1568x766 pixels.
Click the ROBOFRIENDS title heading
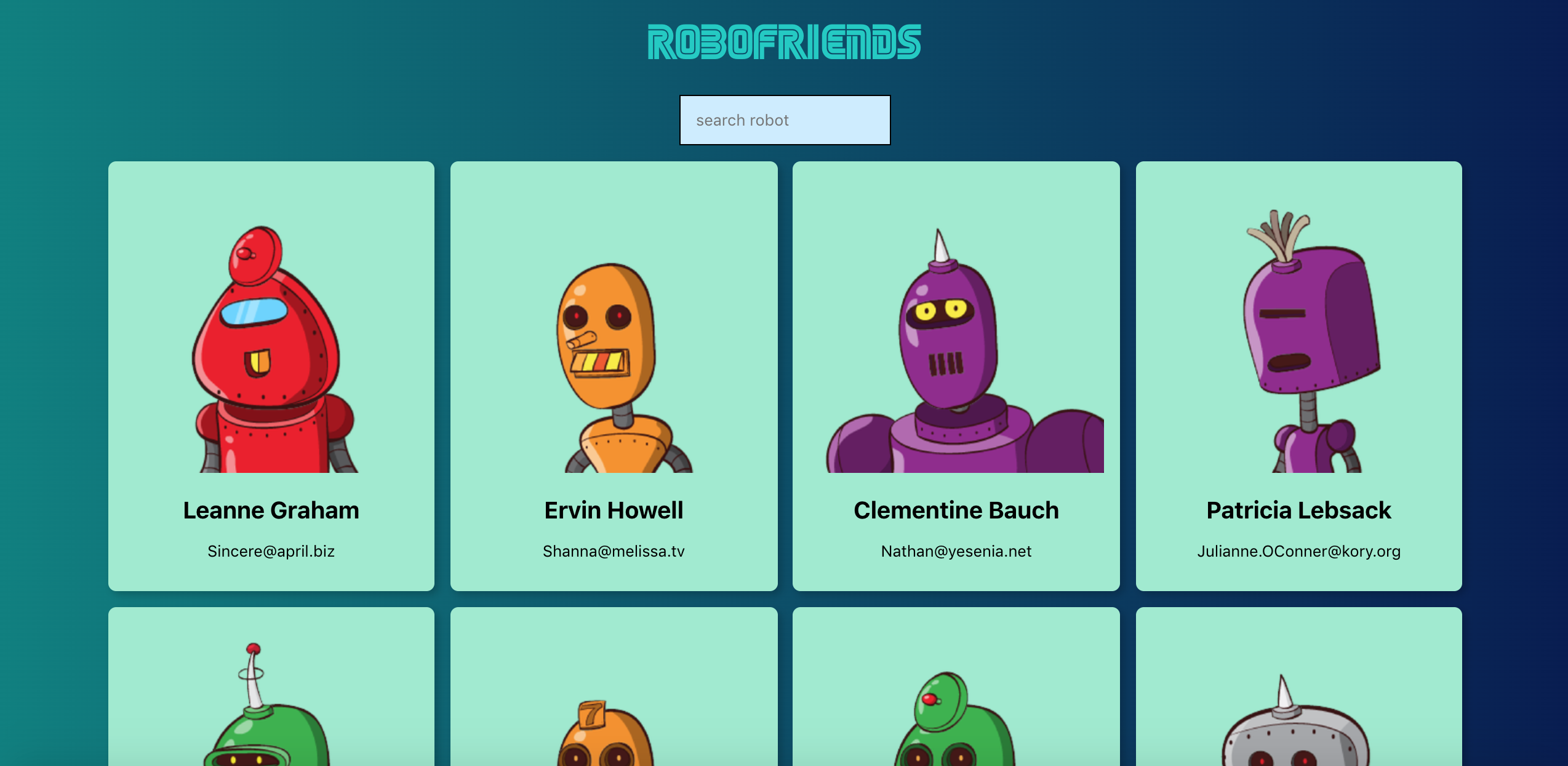pos(784,42)
